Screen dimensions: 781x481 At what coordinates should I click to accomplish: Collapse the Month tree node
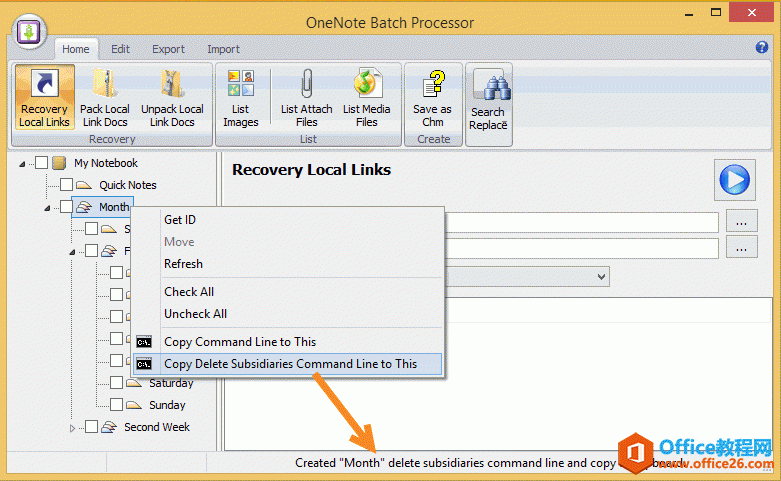[x=47, y=208]
